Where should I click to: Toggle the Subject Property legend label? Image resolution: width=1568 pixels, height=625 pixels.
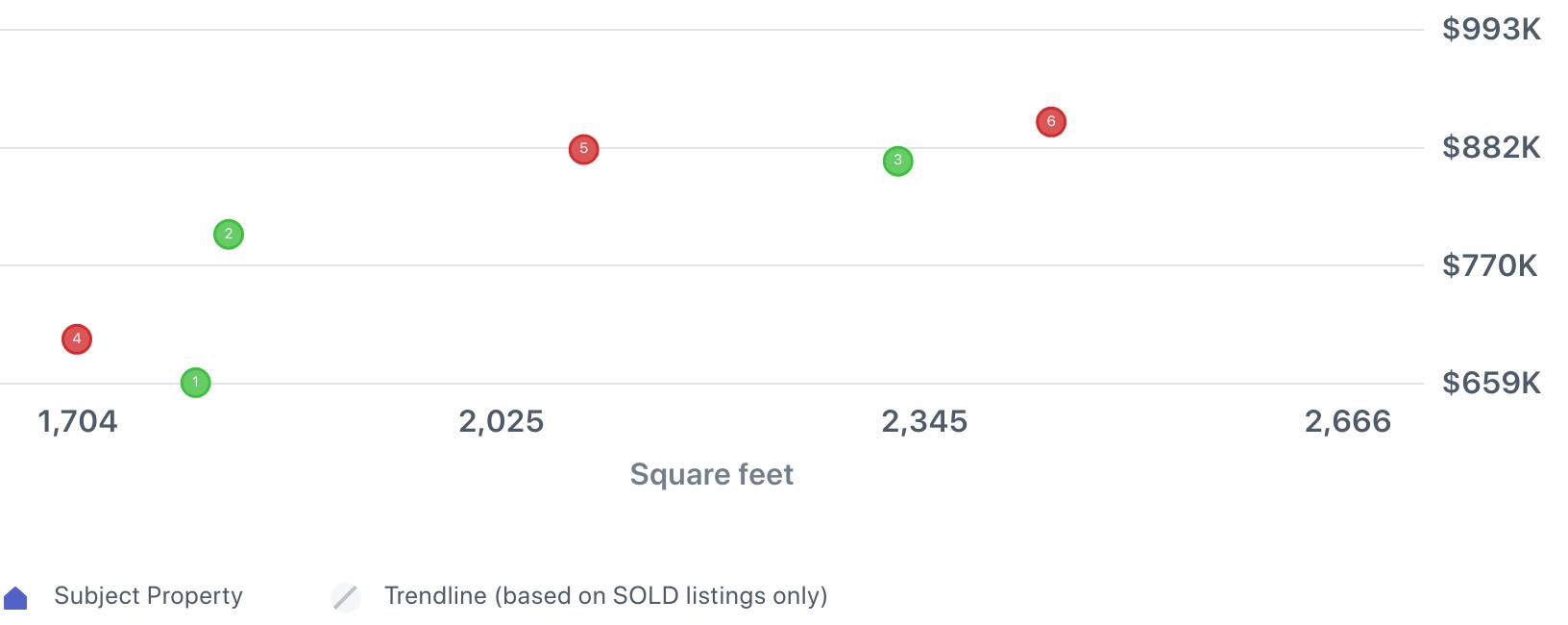[148, 596]
